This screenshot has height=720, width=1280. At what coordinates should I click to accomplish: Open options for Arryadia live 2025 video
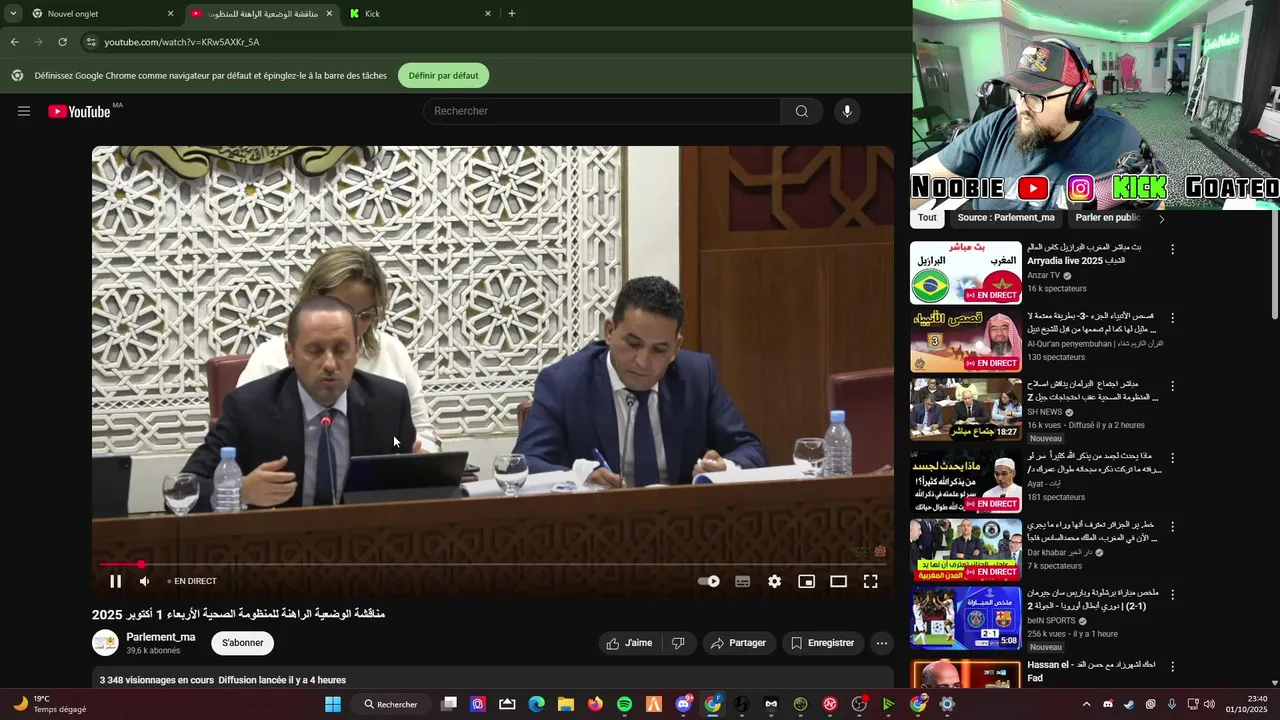click(1172, 249)
